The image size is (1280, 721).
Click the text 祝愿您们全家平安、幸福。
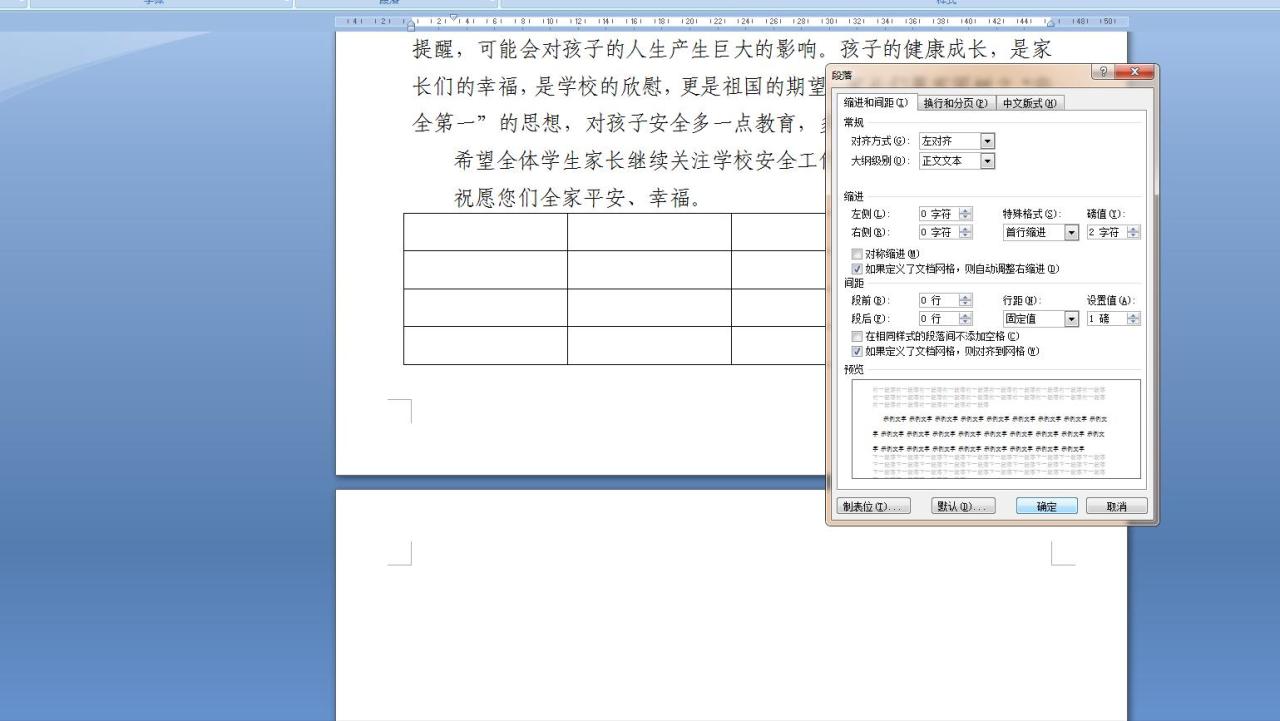pos(579,198)
